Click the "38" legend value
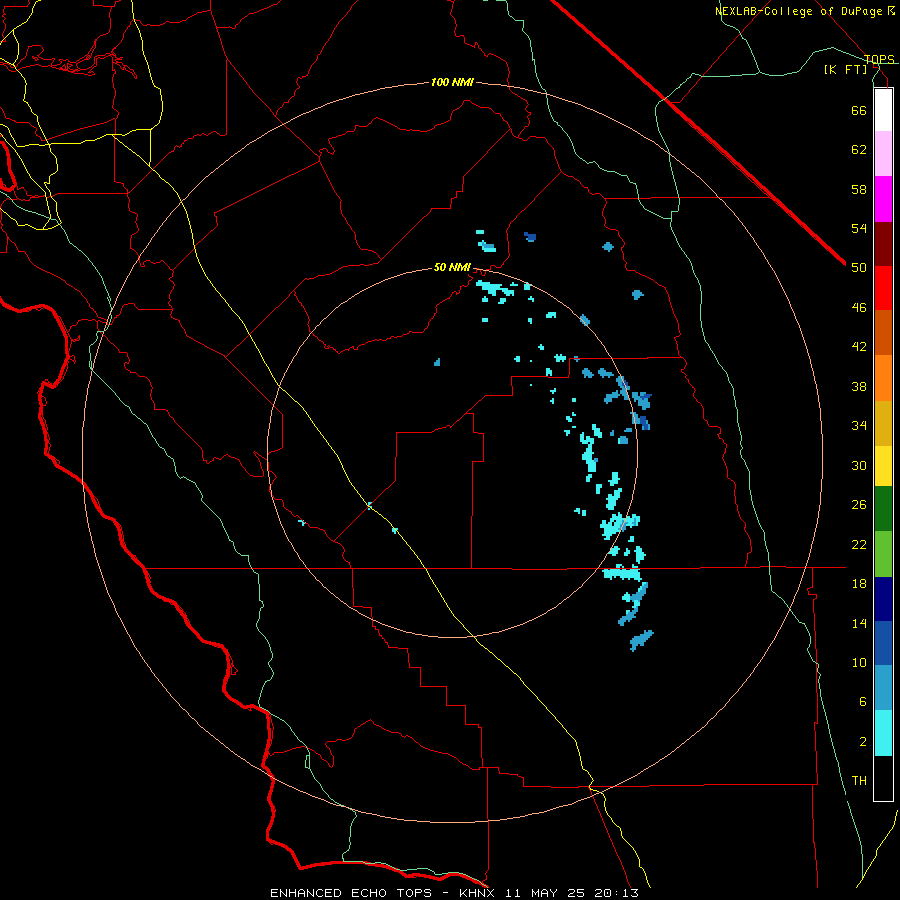This screenshot has width=900, height=900. [859, 386]
